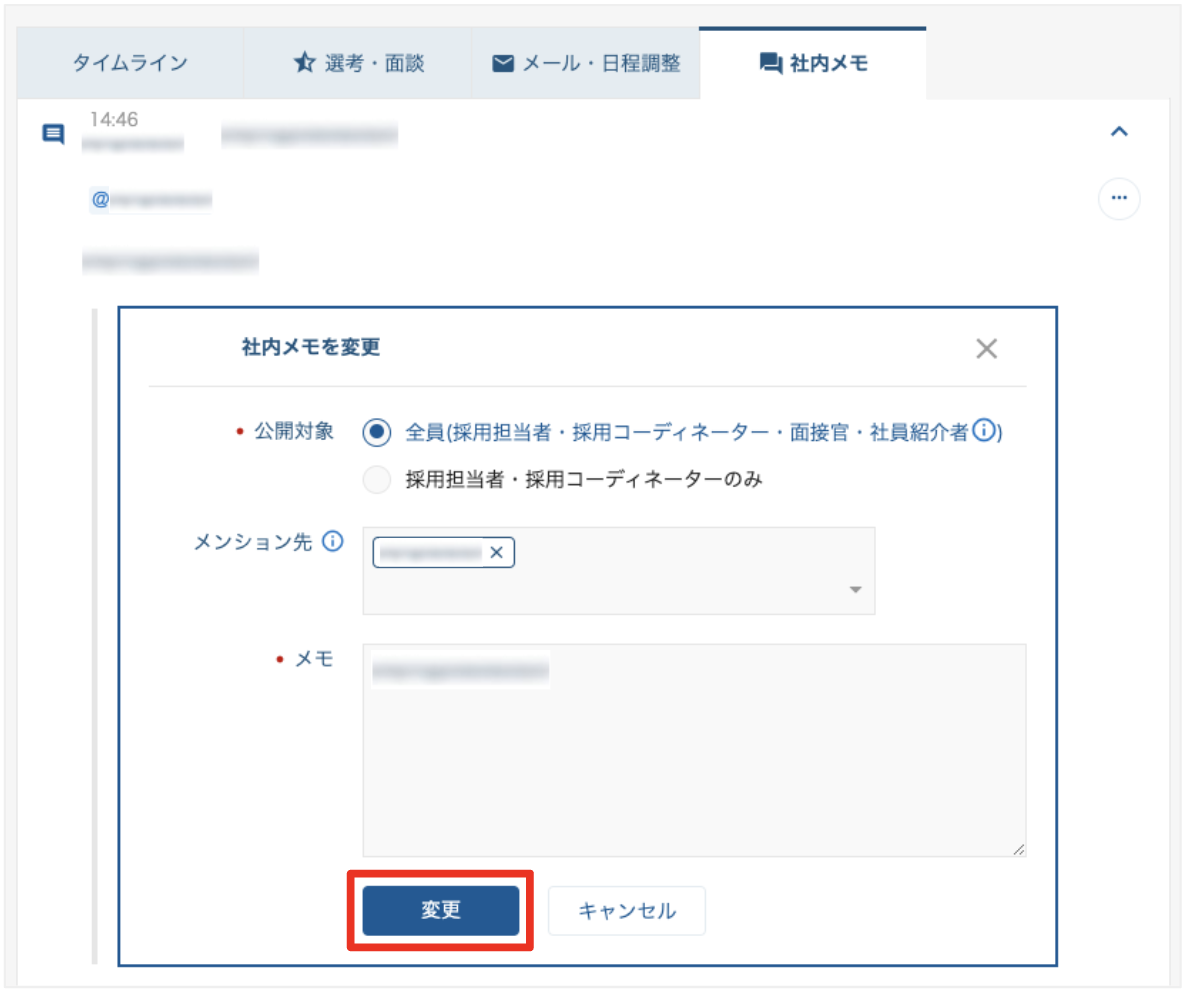
Task: Click the info icon next to メンション先
Action: pos(333,541)
